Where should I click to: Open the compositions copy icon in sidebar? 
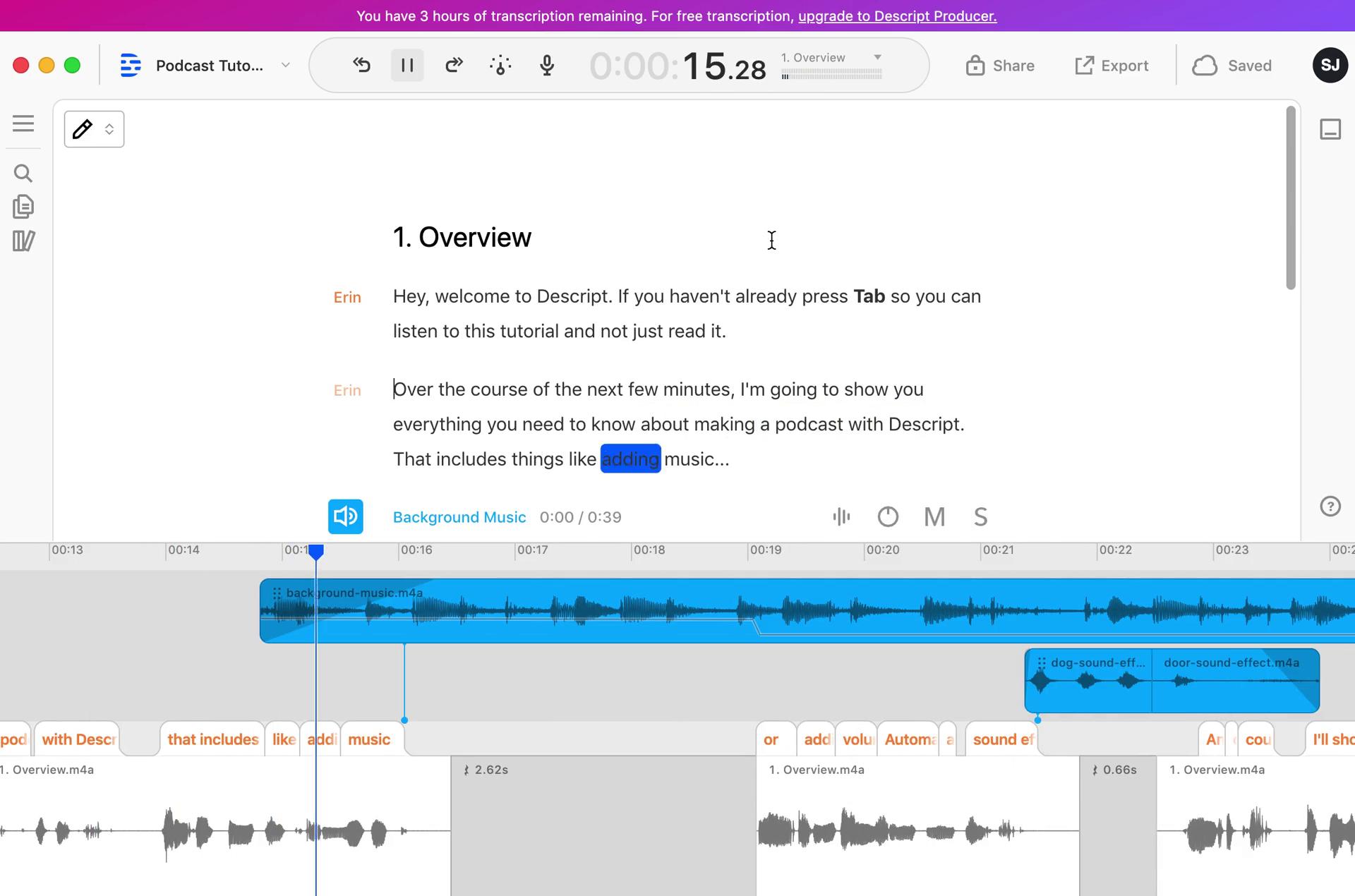[23, 207]
